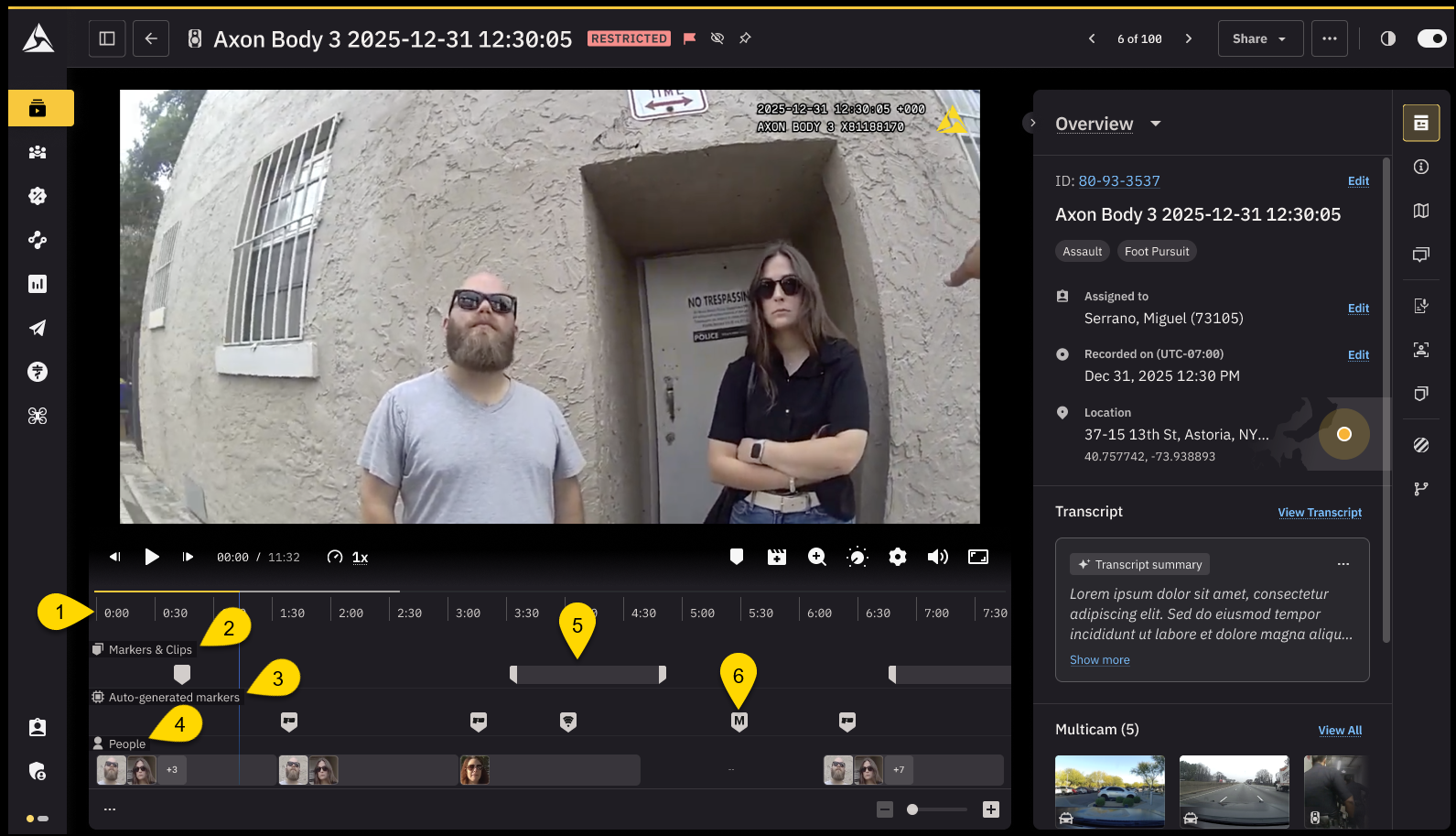Mute the video volume
The height and width of the screenshot is (836, 1456).
pos(938,557)
